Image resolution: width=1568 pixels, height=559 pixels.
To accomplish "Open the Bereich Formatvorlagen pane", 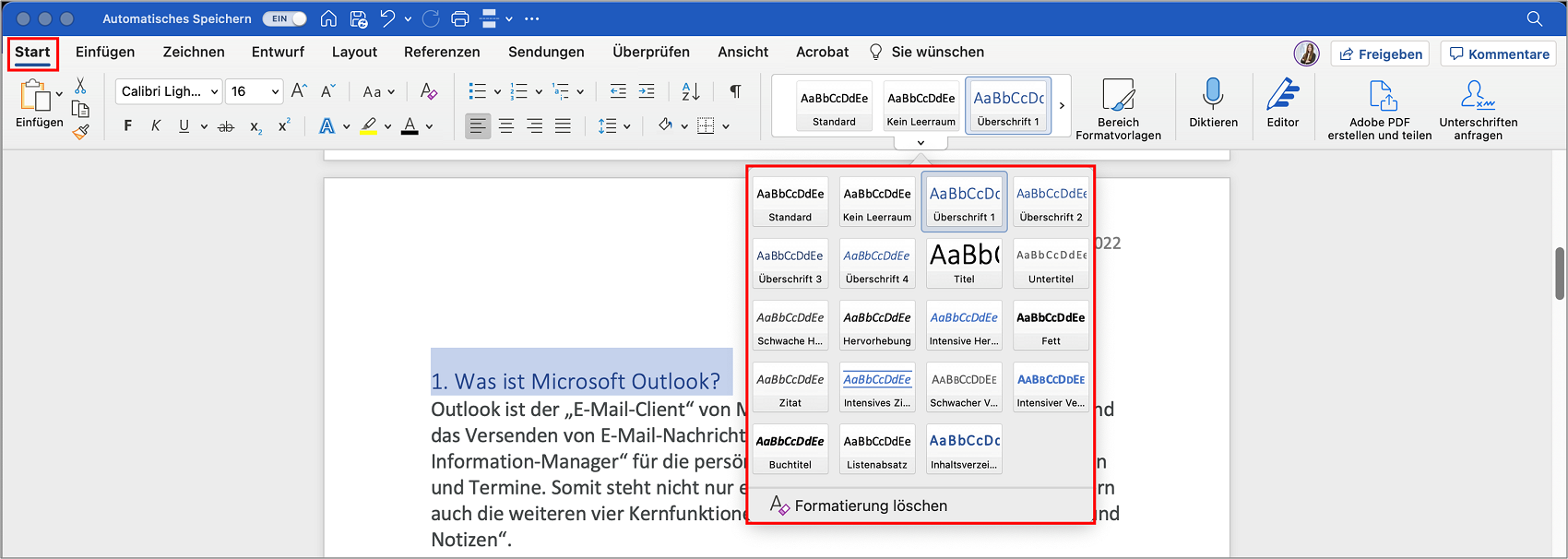I will (1118, 109).
